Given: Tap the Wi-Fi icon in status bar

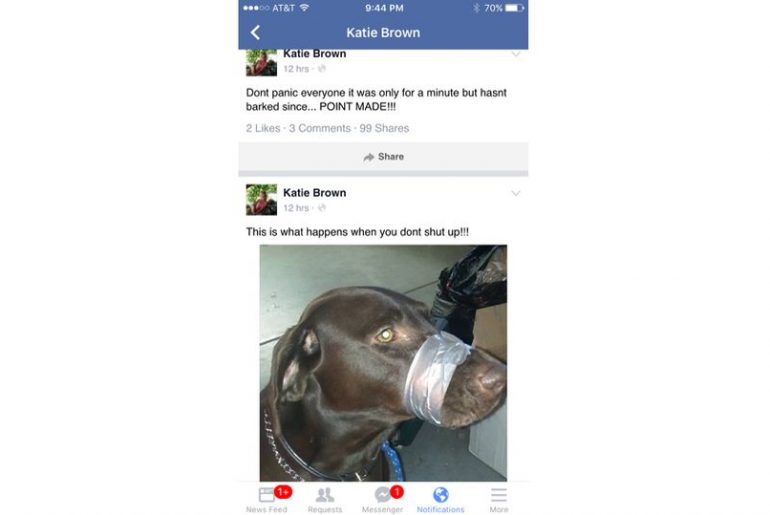Looking at the screenshot, I should tap(304, 7).
